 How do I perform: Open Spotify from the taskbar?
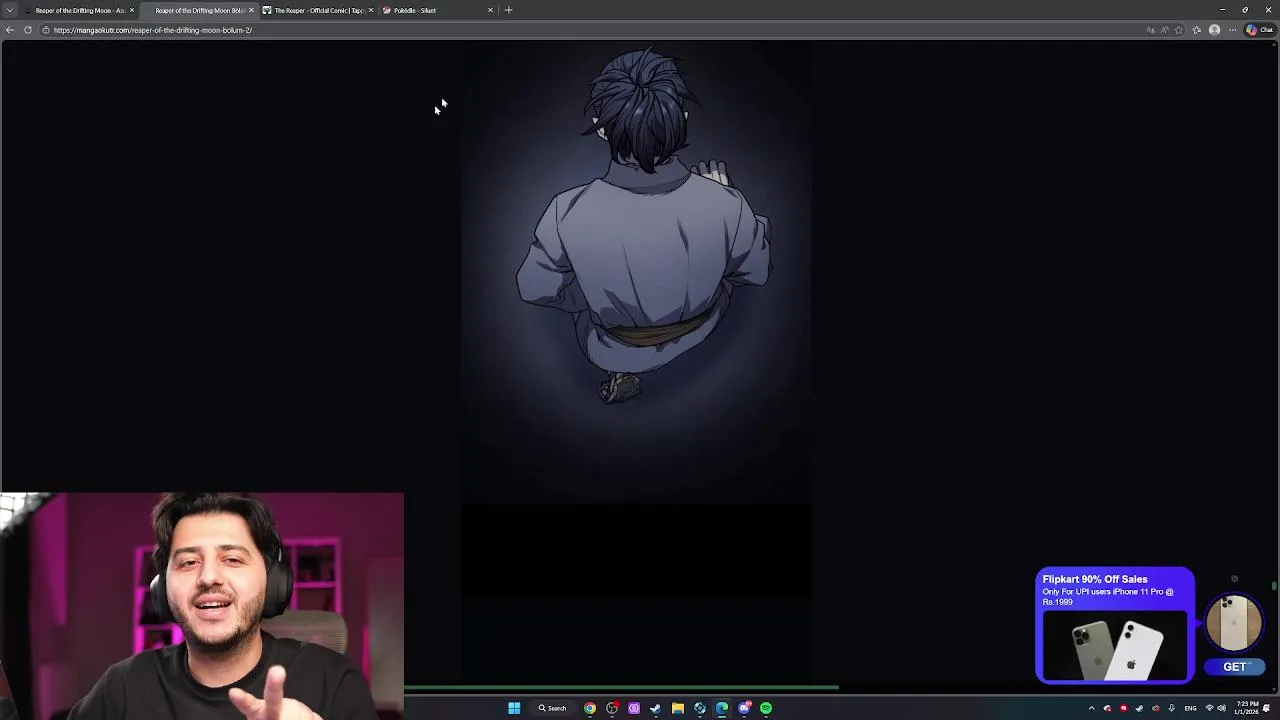tap(766, 708)
